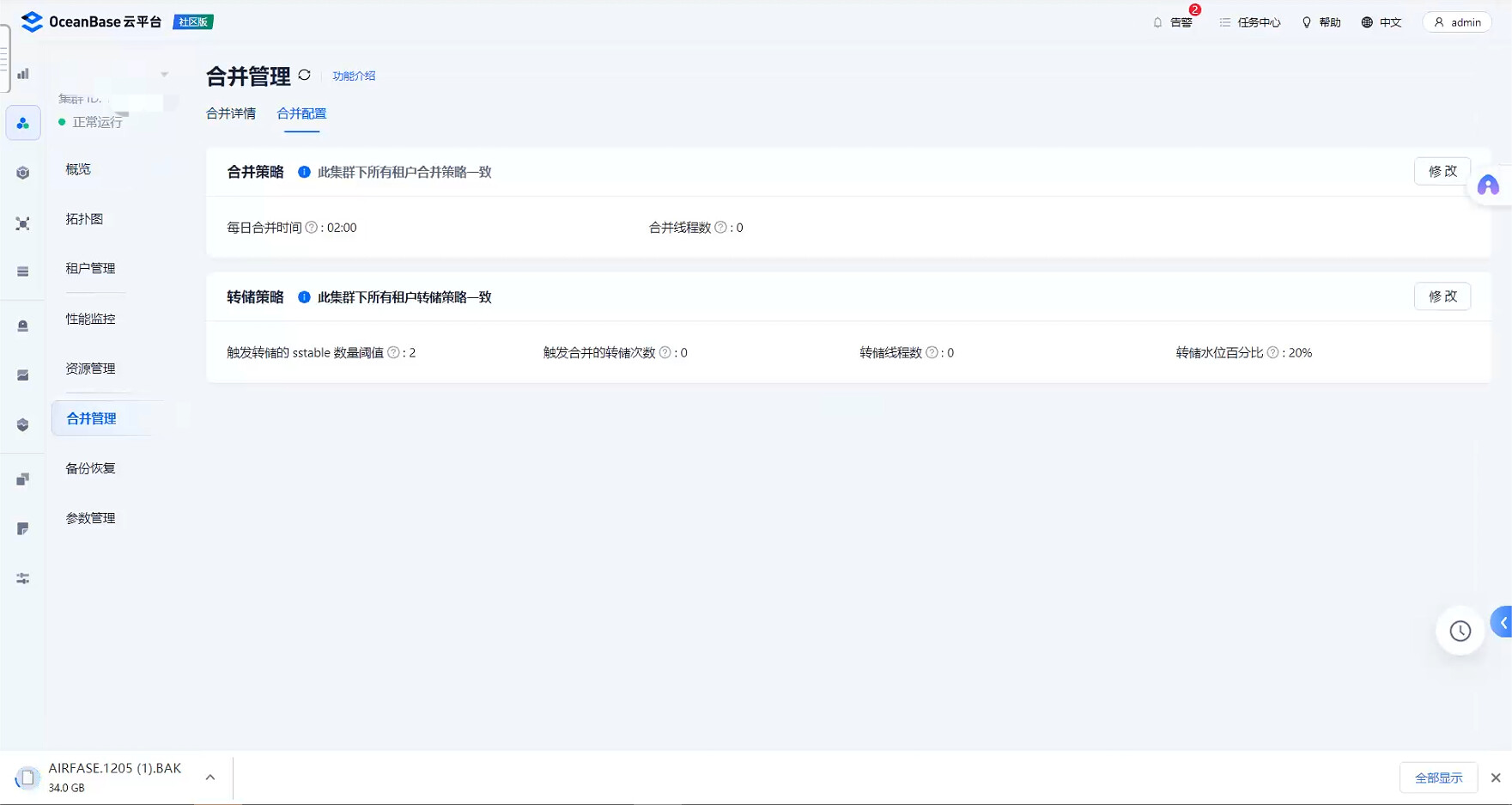Click the shield pulse icon in left rail

(23, 425)
